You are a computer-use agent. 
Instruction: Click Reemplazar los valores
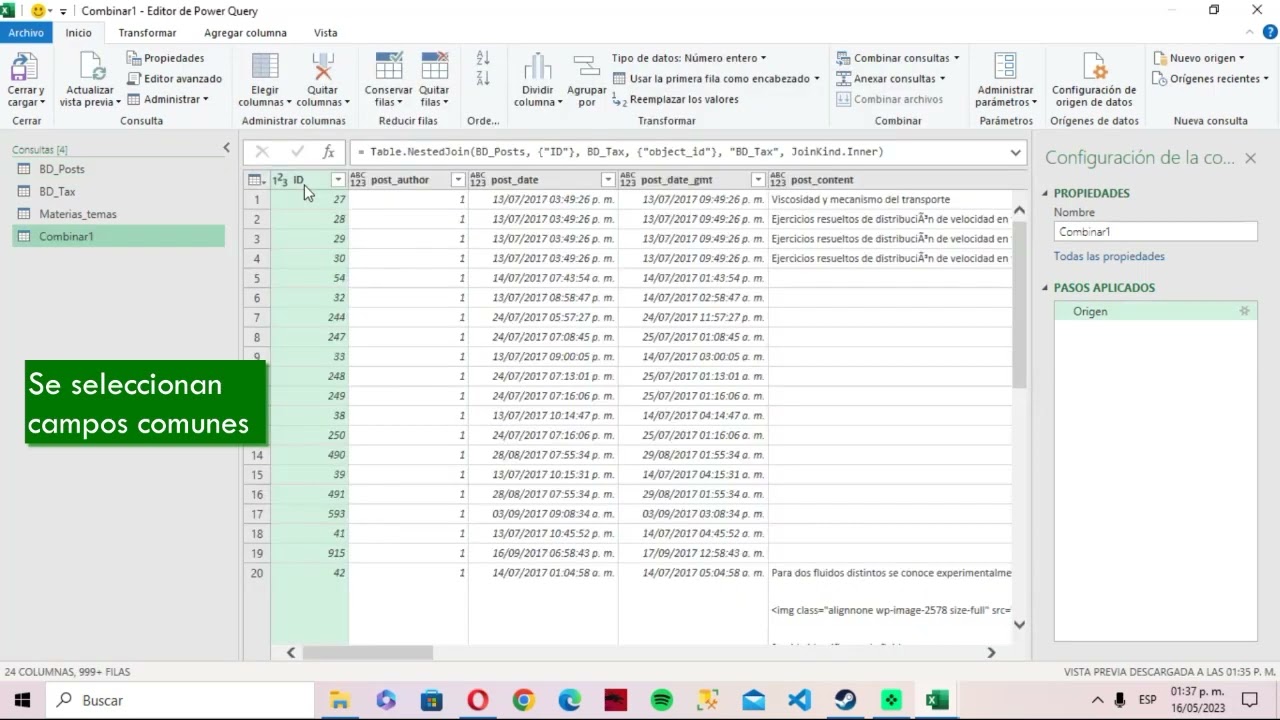pos(676,99)
